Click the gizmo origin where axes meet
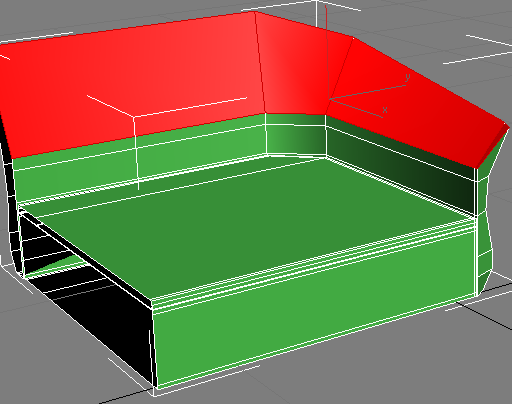Viewport: 512px width, 404px height. tap(329, 99)
